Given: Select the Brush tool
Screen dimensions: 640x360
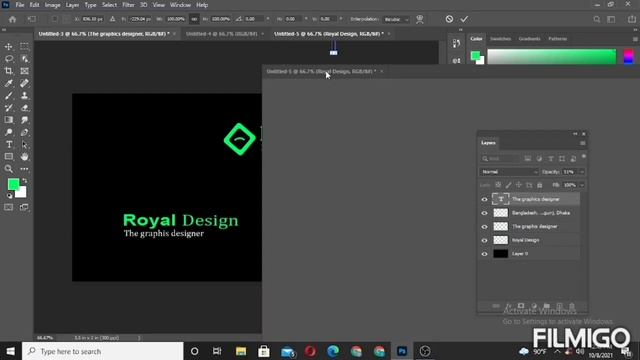Looking at the screenshot, I should (9, 96).
